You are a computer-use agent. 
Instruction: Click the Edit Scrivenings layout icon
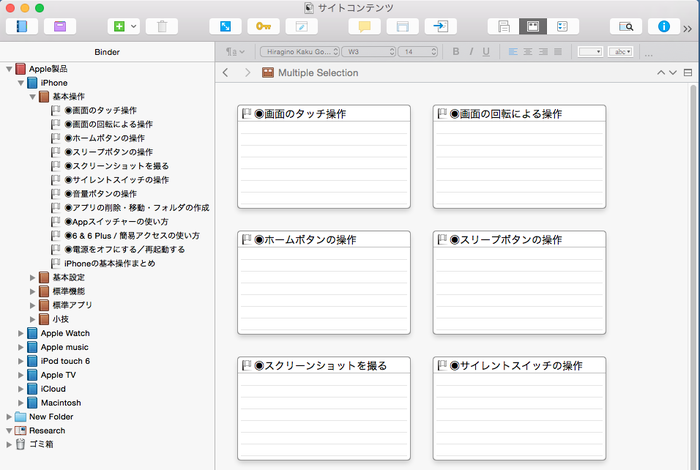pos(403,26)
